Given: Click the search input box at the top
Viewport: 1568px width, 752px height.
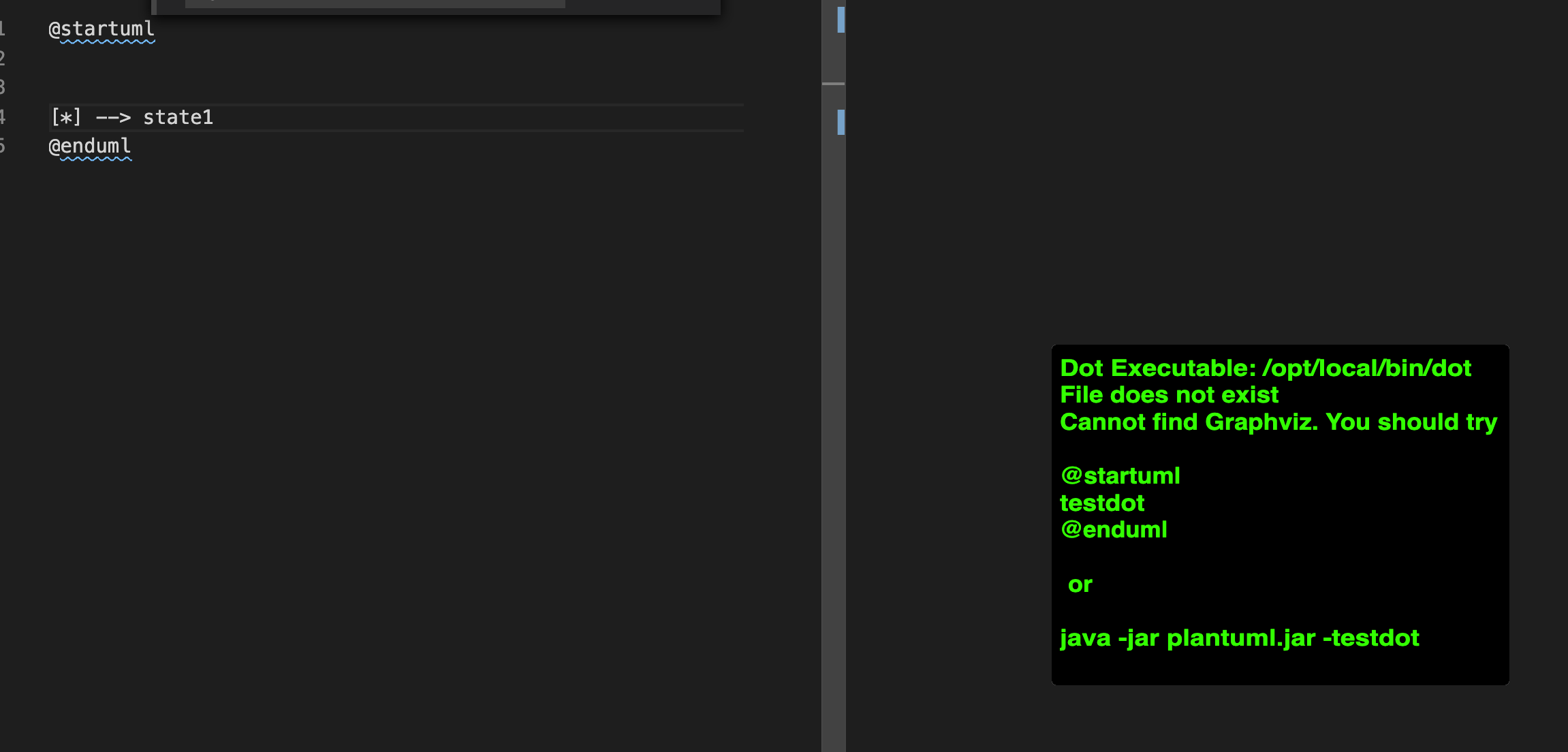Looking at the screenshot, I should (x=375, y=3).
